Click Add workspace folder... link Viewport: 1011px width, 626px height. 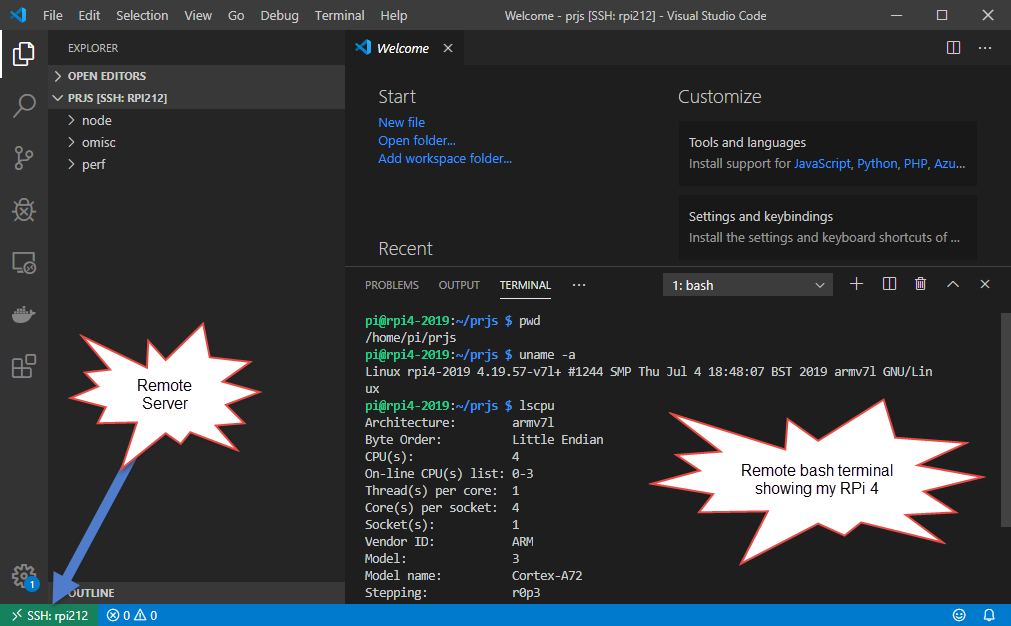[x=445, y=159]
